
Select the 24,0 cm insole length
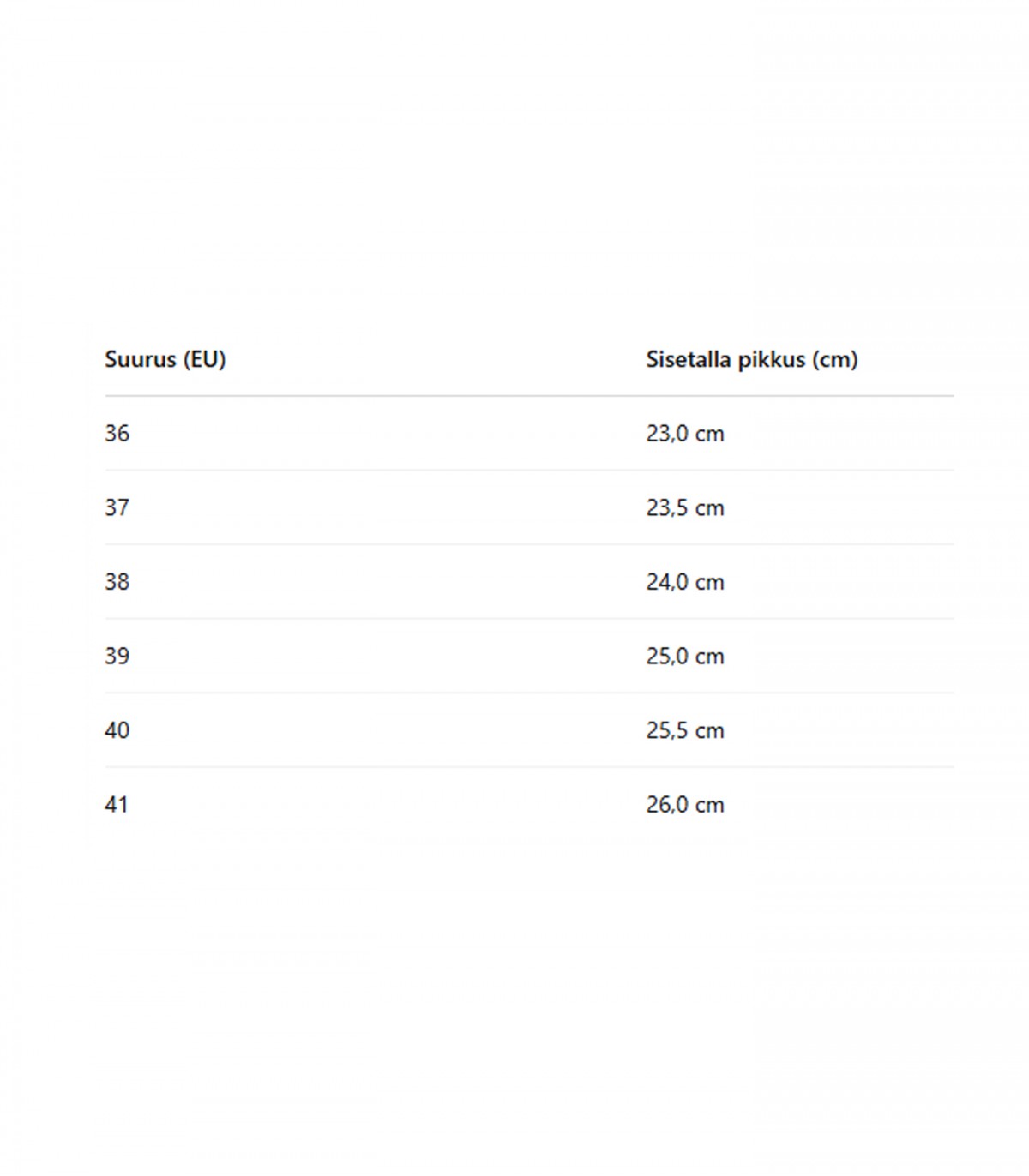click(x=685, y=582)
